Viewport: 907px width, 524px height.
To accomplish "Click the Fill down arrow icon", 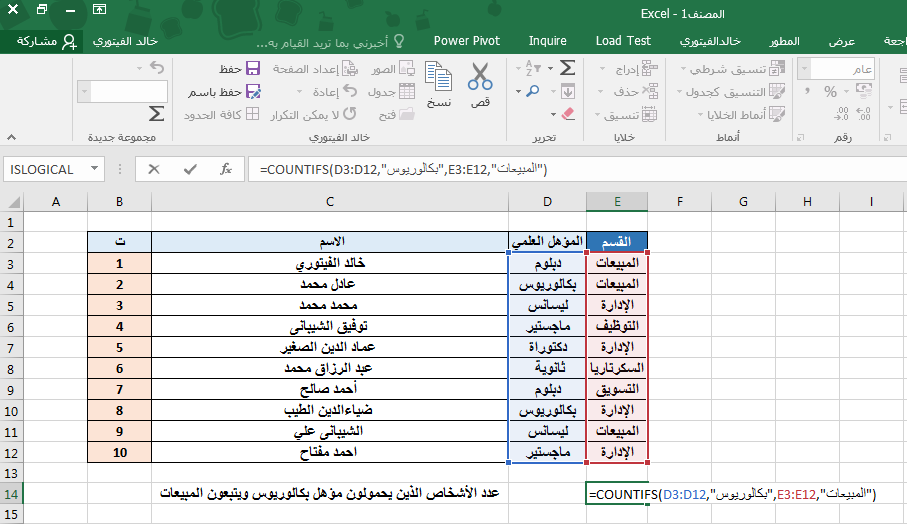I will tap(567, 91).
